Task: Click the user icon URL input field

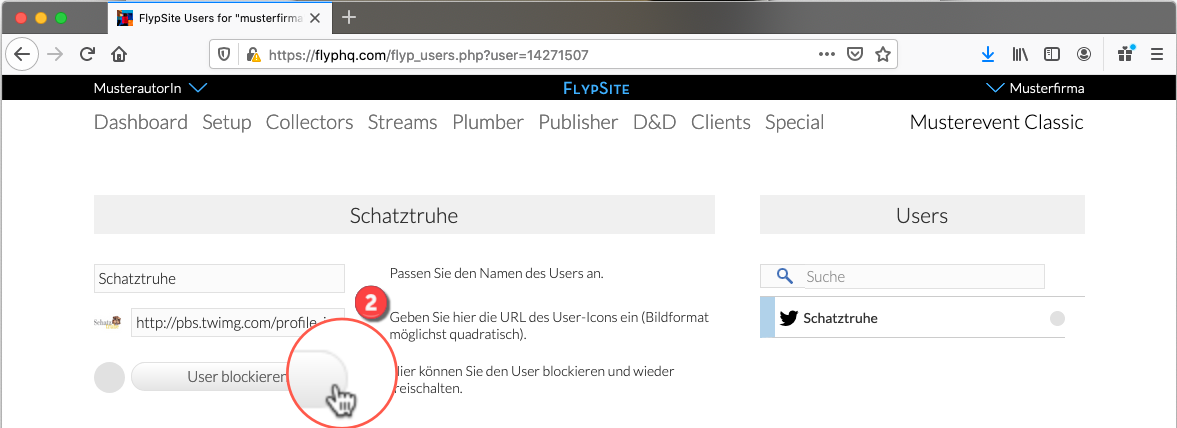Action: [237, 322]
